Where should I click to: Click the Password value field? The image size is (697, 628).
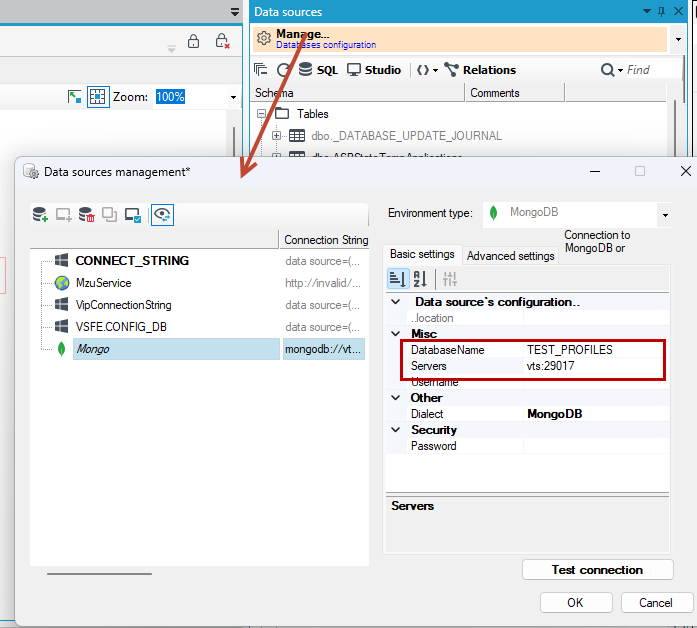[596, 446]
